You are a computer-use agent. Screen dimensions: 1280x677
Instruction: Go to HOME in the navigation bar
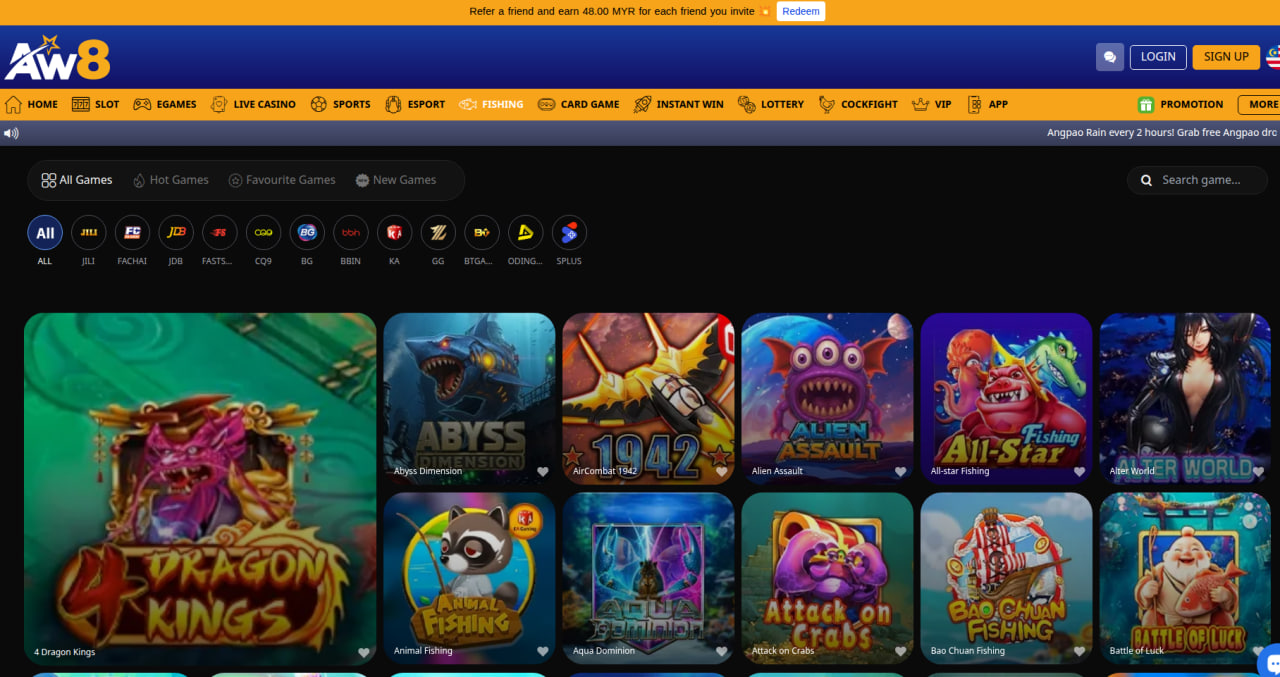click(31, 104)
